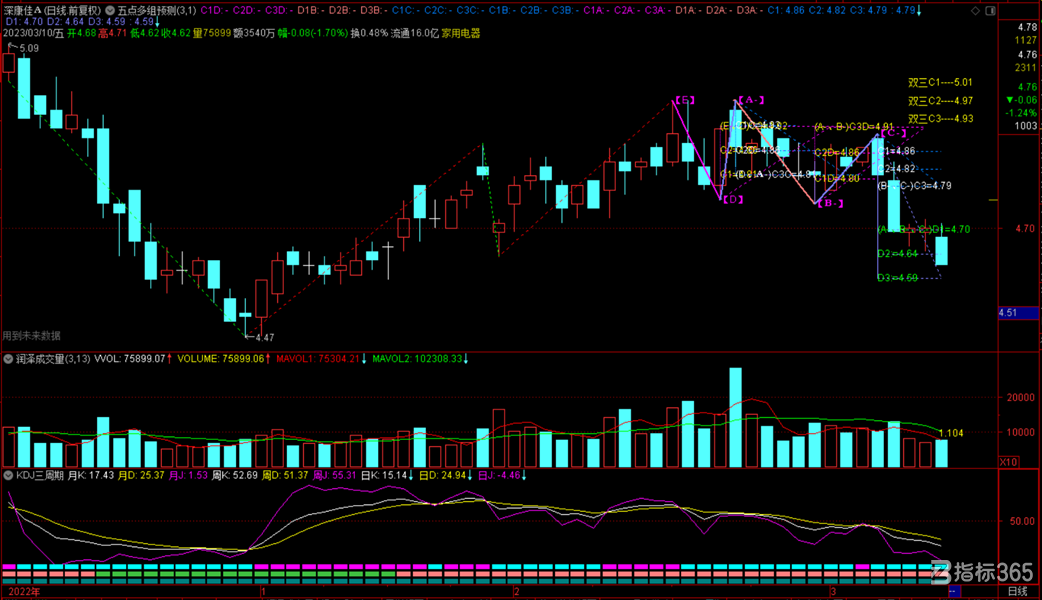Click the 换0.48% turnover value
The image size is (1042, 600).
pos(369,33)
